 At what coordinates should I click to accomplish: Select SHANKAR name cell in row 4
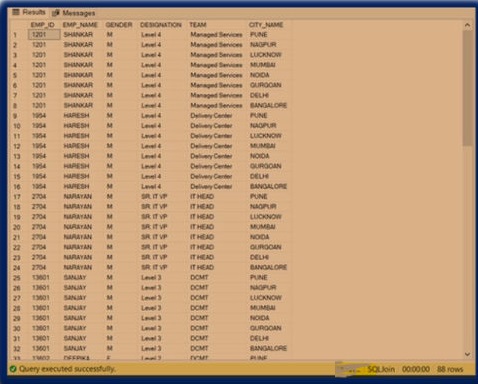[x=78, y=65]
